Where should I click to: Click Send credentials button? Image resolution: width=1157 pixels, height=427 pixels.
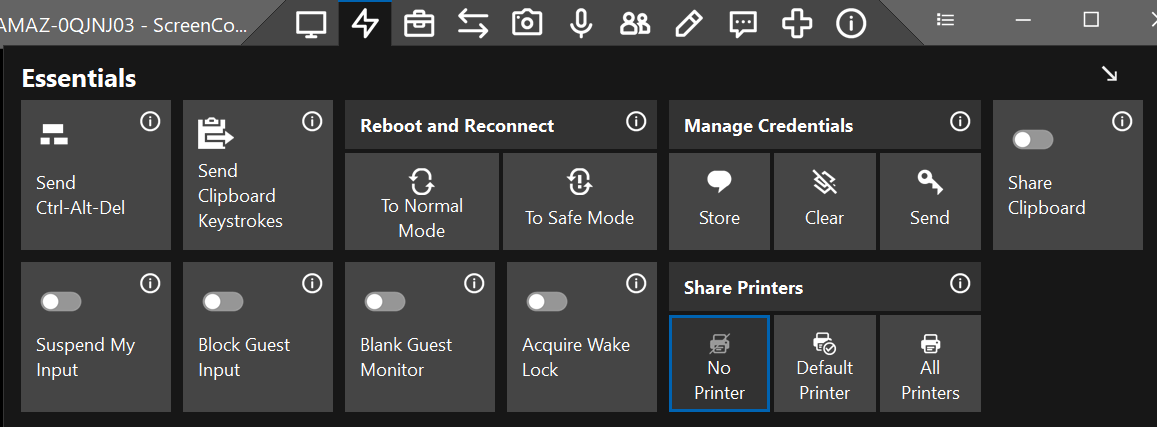[930, 201]
